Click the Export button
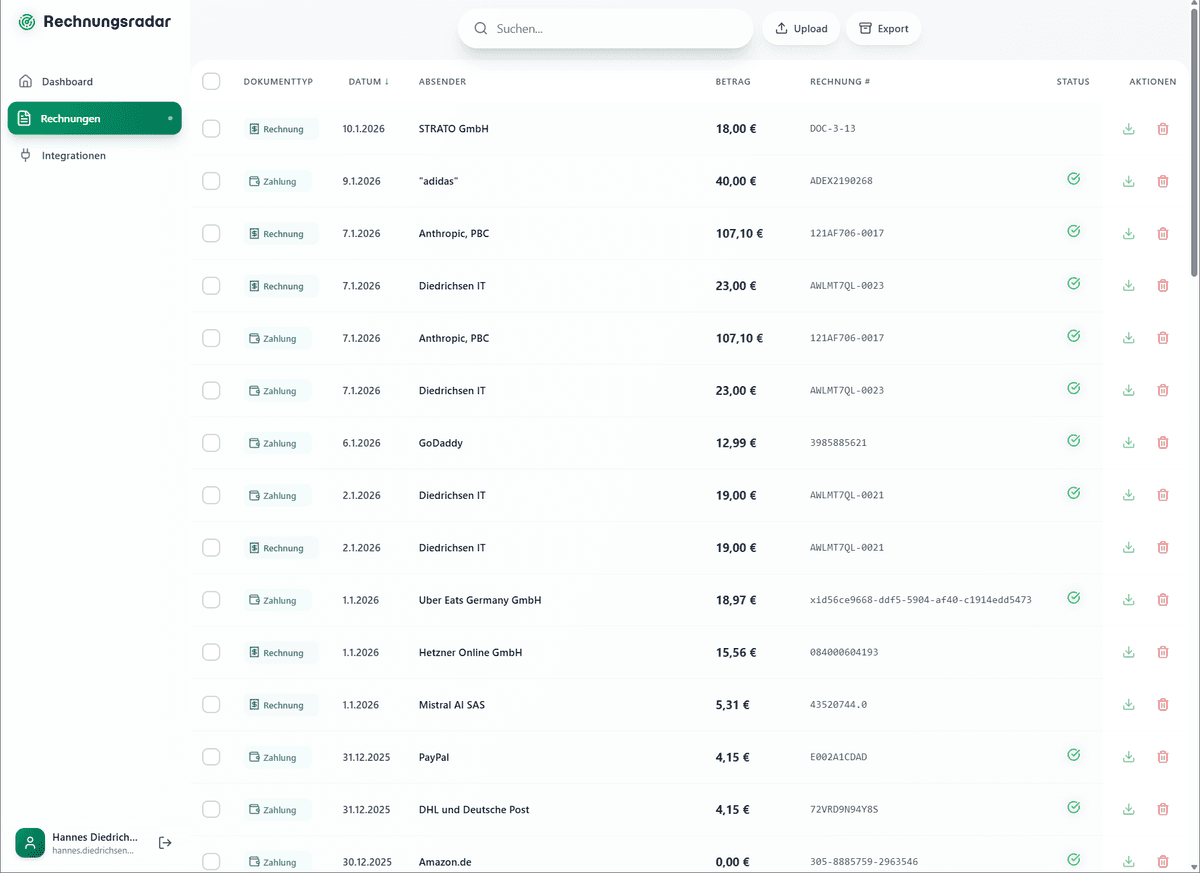The height and width of the screenshot is (873, 1200). coord(883,28)
